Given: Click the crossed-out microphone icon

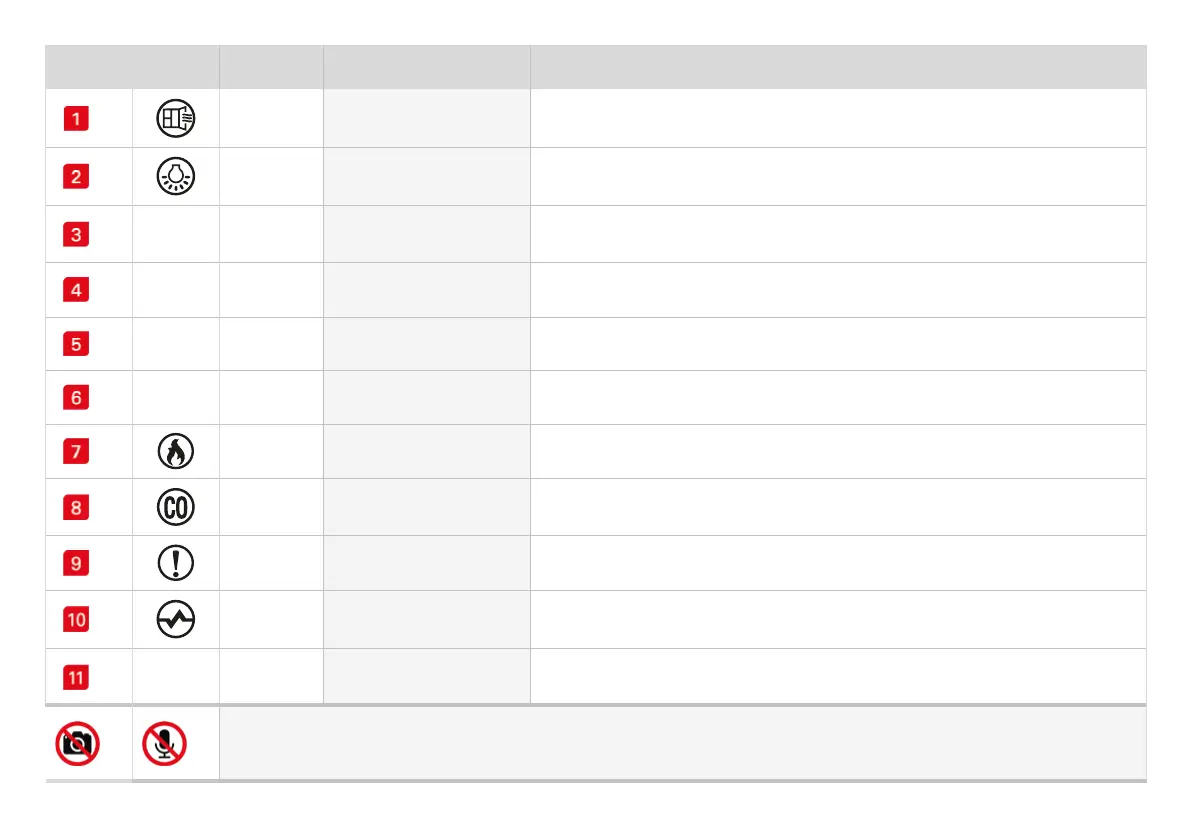Looking at the screenshot, I should (164, 744).
